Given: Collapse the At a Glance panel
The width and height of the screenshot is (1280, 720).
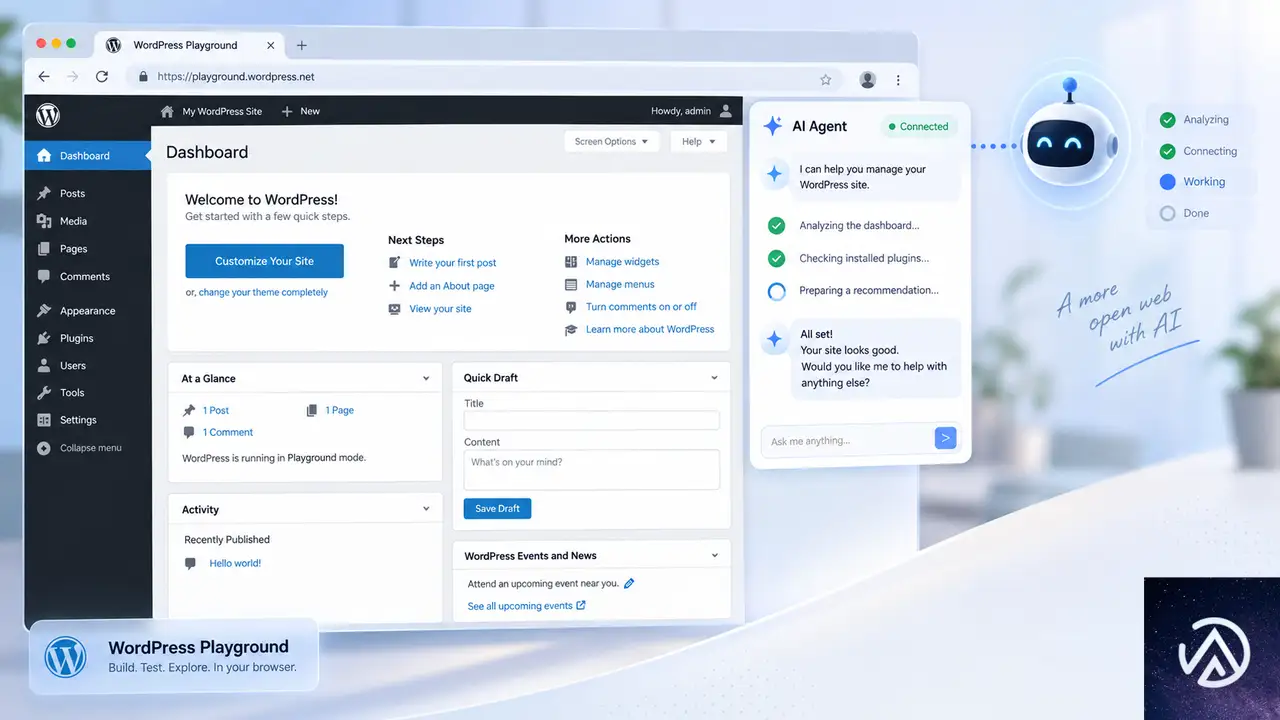Looking at the screenshot, I should coord(426,379).
